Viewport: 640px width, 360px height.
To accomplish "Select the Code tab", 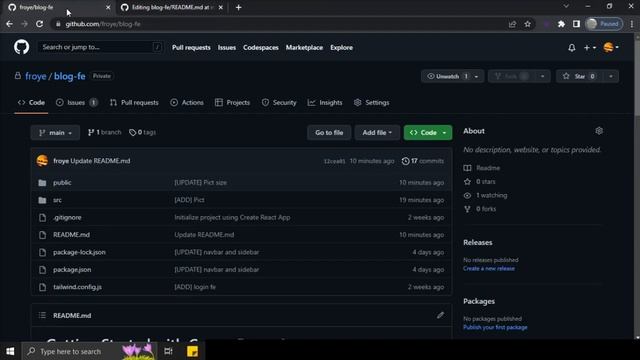I will 31,102.
